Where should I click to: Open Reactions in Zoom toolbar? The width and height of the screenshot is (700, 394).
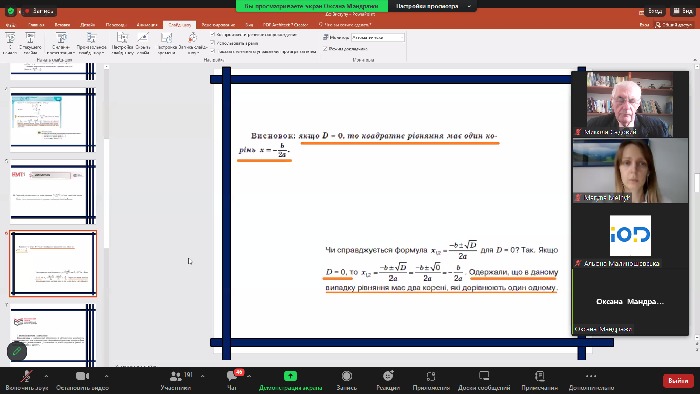[388, 380]
